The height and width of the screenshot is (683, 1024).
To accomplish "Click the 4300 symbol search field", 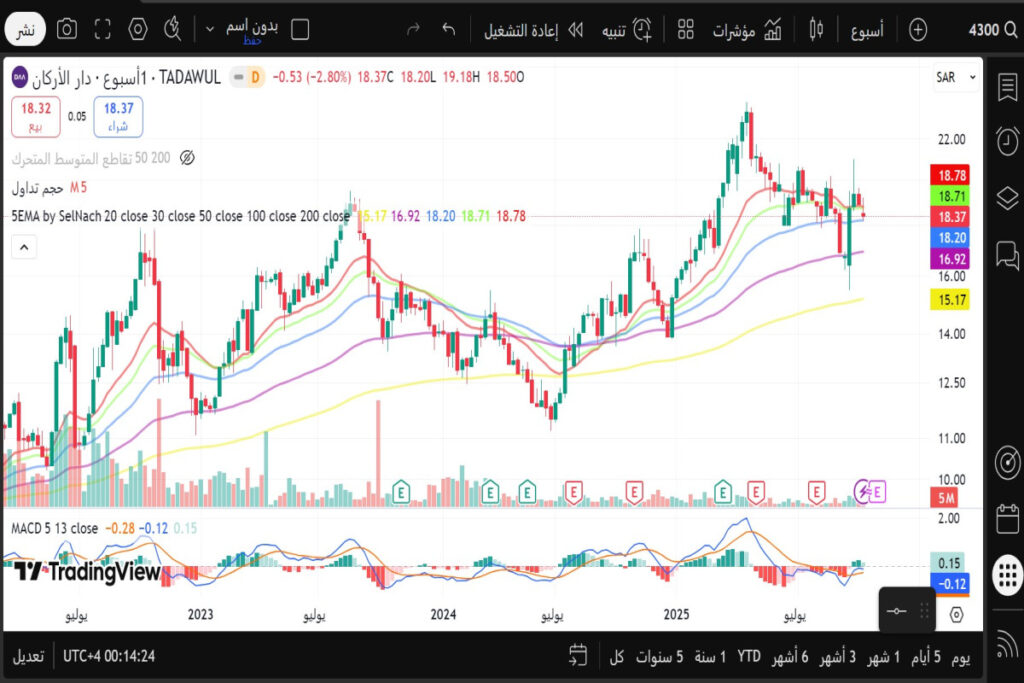I will (x=990, y=30).
